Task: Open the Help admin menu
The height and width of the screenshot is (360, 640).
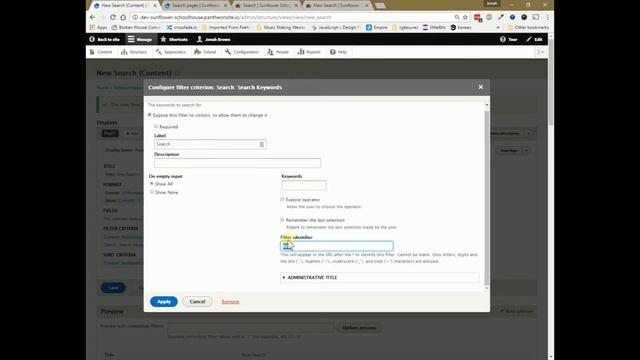Action: pos(338,52)
